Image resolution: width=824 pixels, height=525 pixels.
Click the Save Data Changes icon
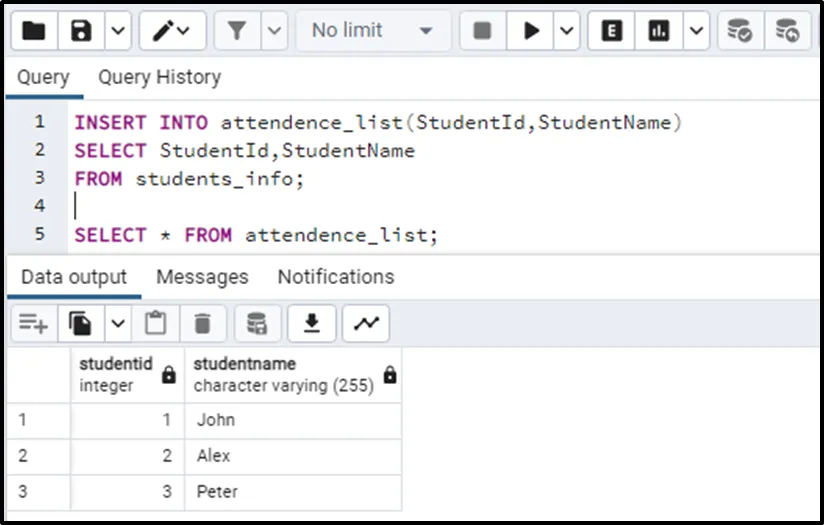pyautogui.click(x=257, y=323)
